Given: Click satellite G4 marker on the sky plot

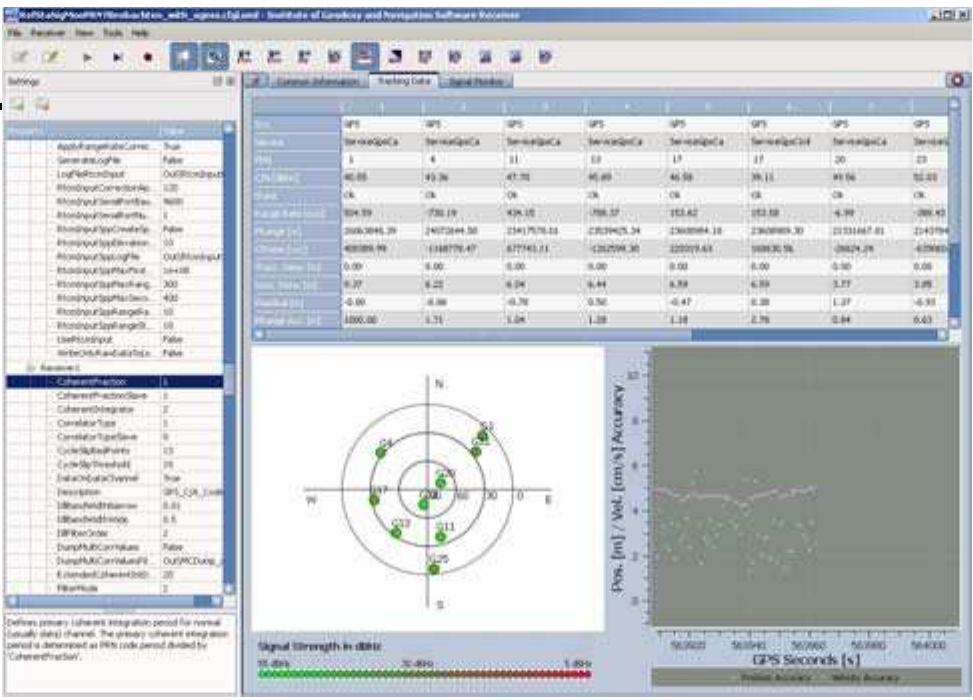Looking at the screenshot, I should coord(381,453).
